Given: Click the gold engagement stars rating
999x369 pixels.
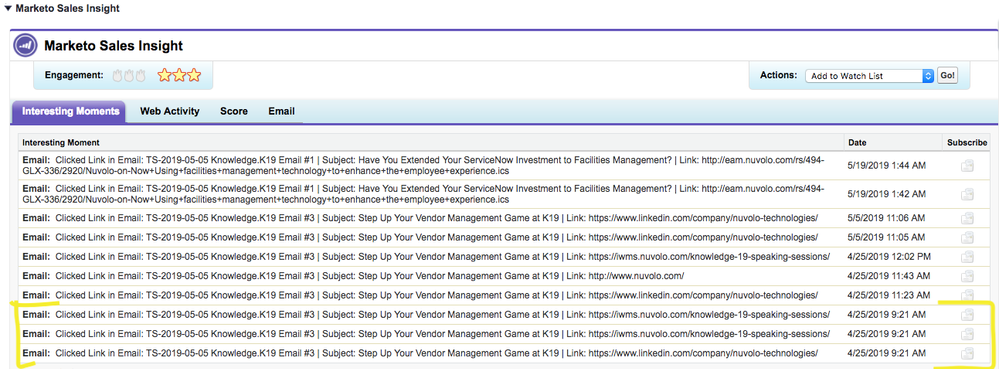Looking at the screenshot, I should tap(179, 75).
